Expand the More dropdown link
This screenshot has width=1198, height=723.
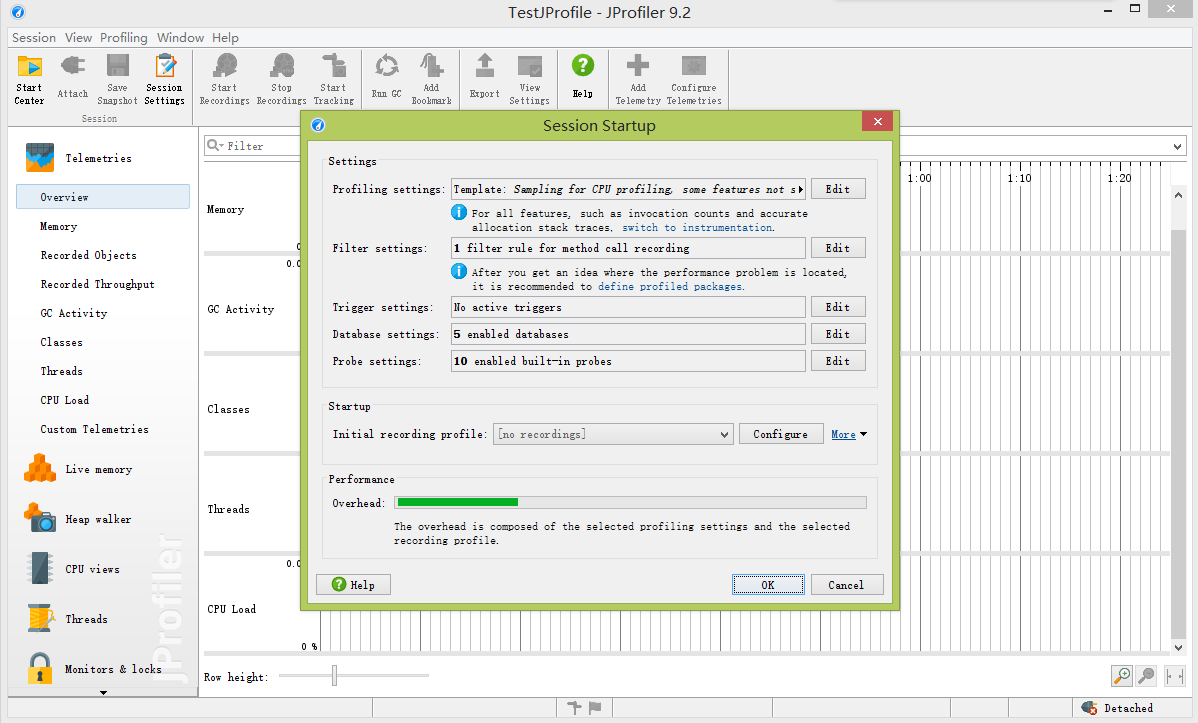849,434
